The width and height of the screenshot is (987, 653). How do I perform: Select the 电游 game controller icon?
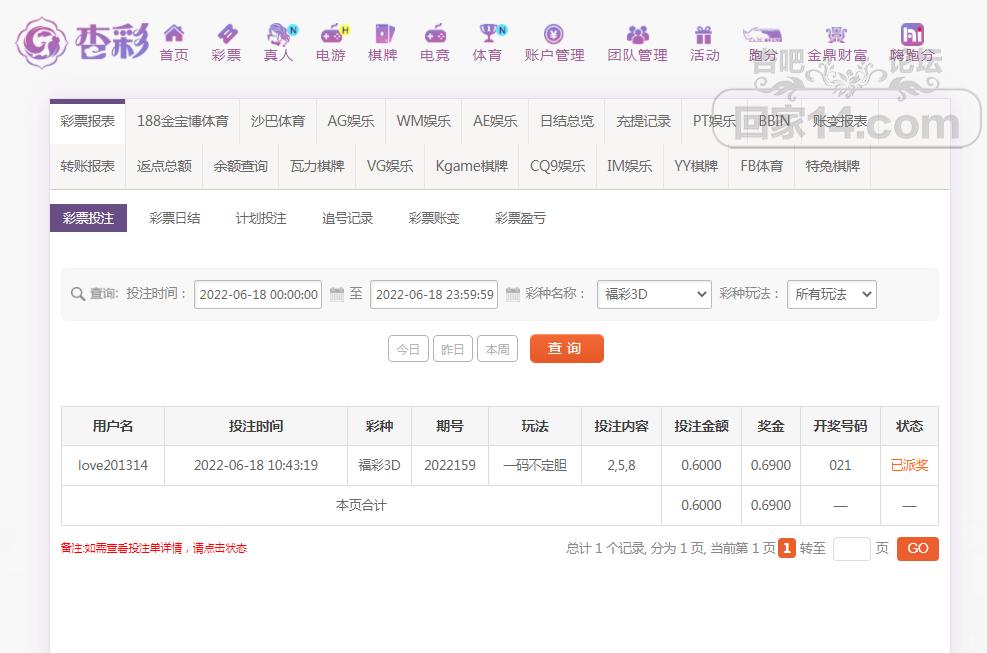(x=331, y=34)
